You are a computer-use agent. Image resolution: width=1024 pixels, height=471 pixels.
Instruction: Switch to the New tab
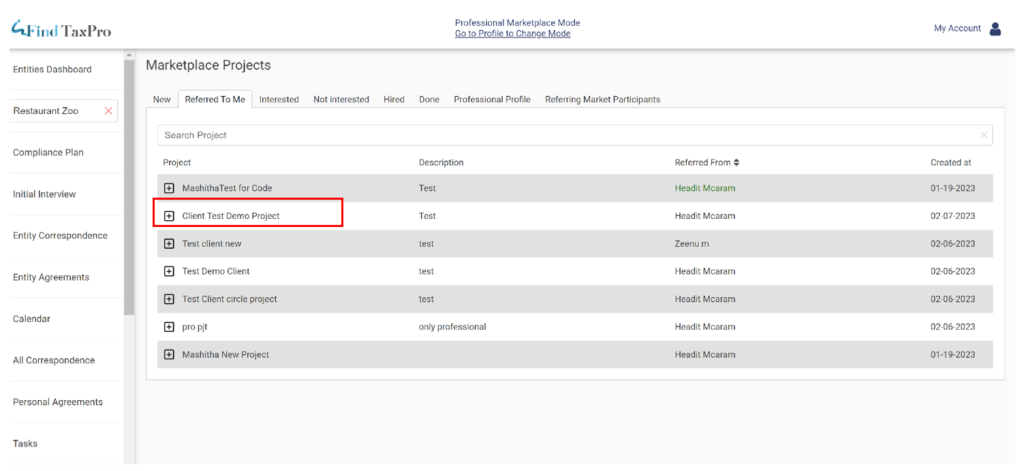pyautogui.click(x=161, y=100)
